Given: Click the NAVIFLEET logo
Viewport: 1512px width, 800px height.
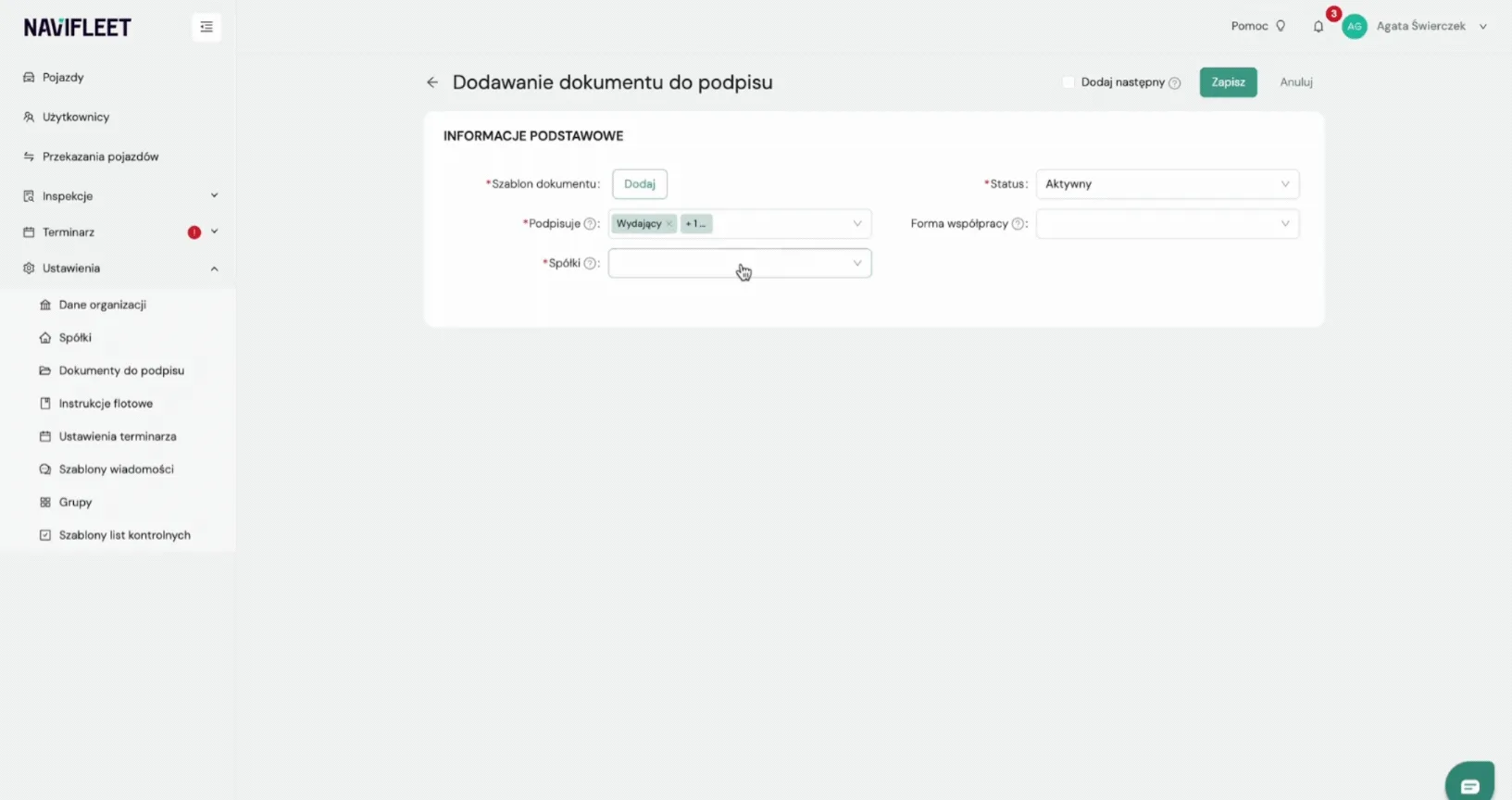Looking at the screenshot, I should coord(78,28).
